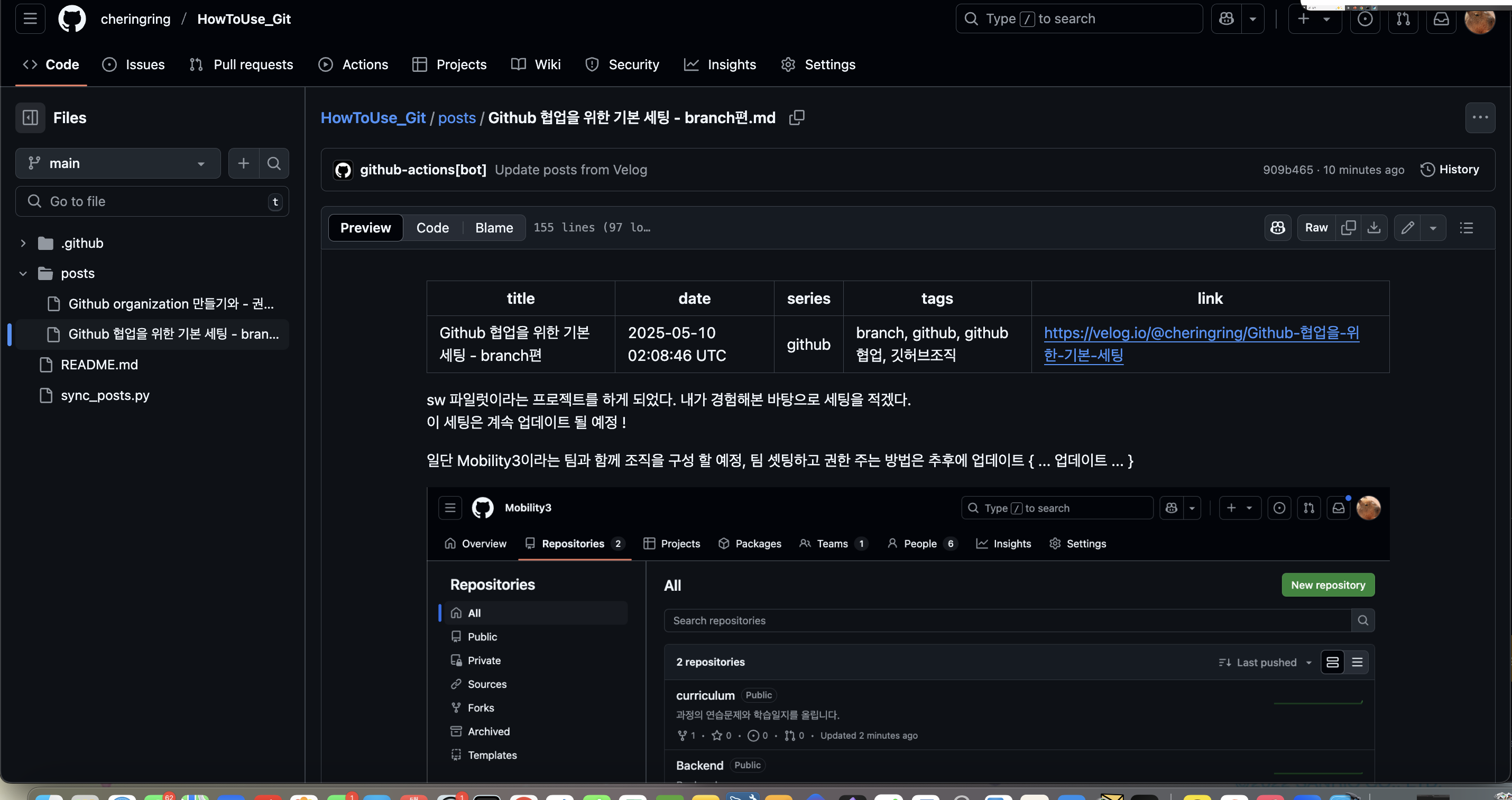This screenshot has width=1512, height=800.
Task: Copy file path icon next to filename
Action: [x=797, y=117]
